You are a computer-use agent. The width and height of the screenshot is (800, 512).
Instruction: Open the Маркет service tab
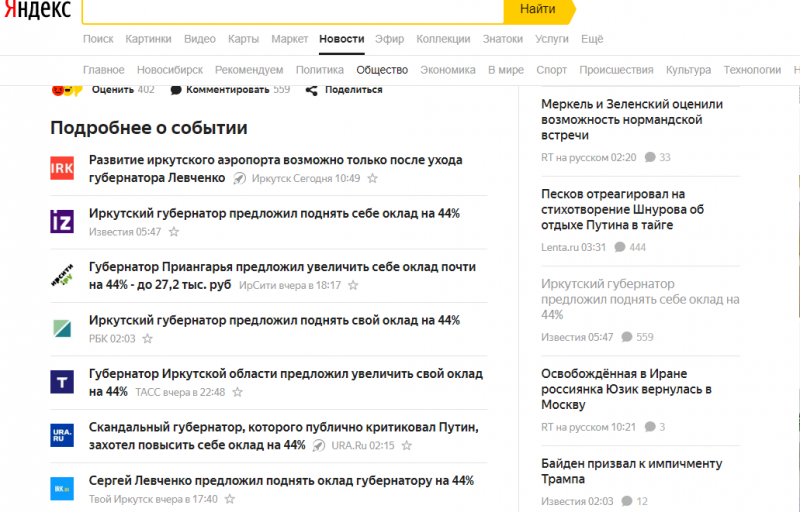click(x=290, y=39)
